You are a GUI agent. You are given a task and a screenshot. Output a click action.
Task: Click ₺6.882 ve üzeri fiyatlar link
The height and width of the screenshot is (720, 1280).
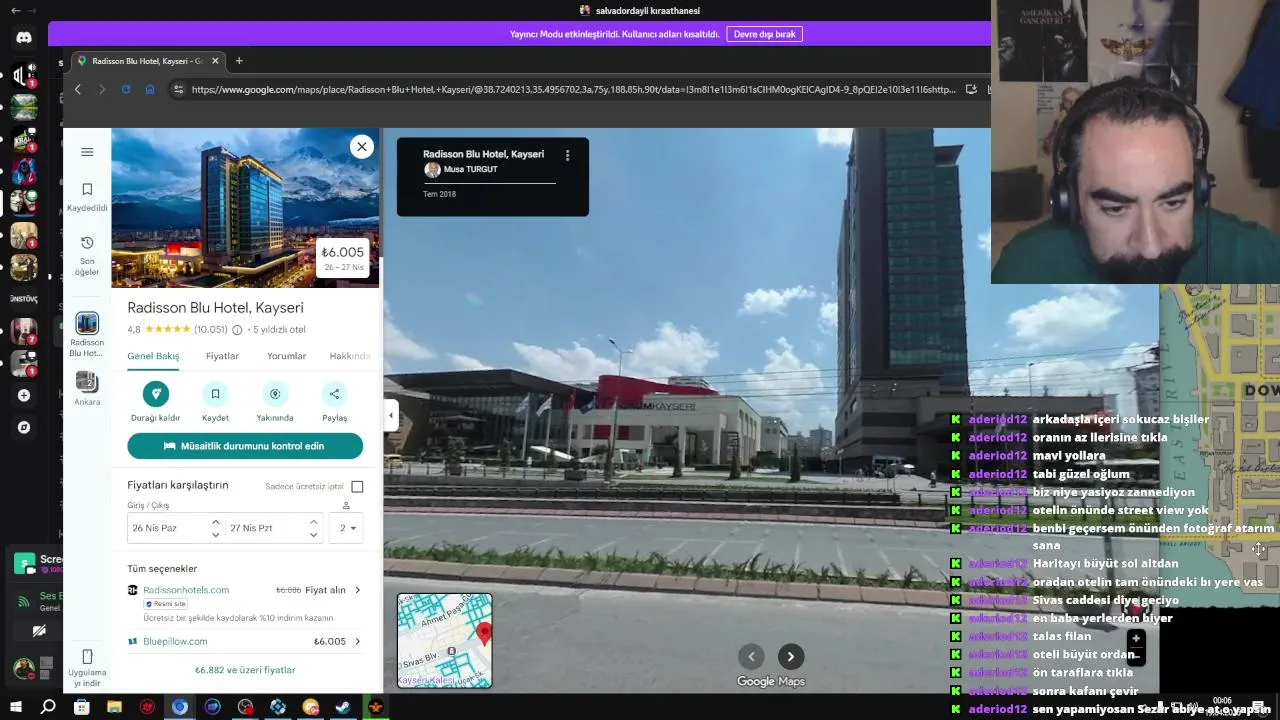[245, 670]
